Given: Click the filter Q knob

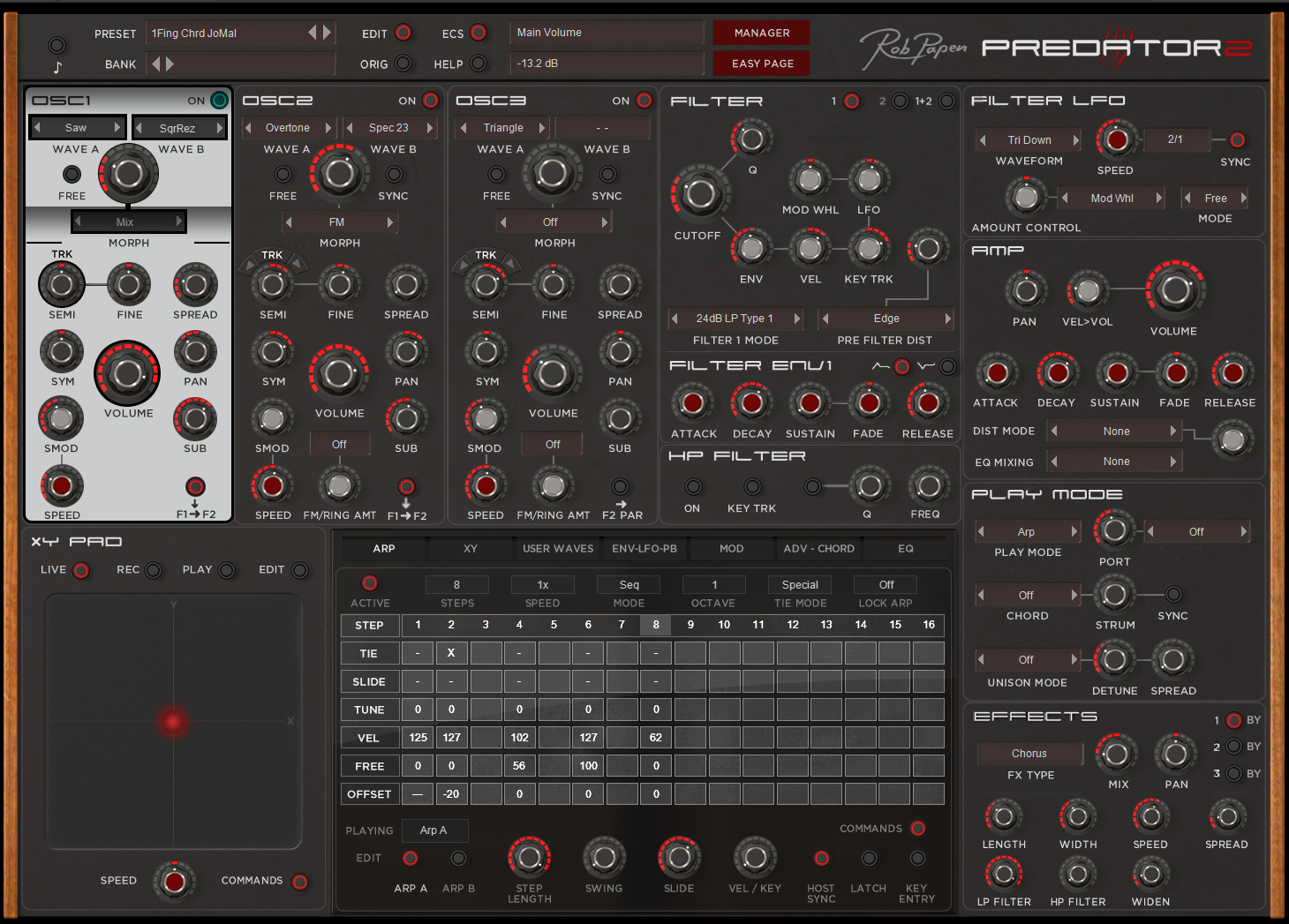Looking at the screenshot, I should (x=752, y=139).
